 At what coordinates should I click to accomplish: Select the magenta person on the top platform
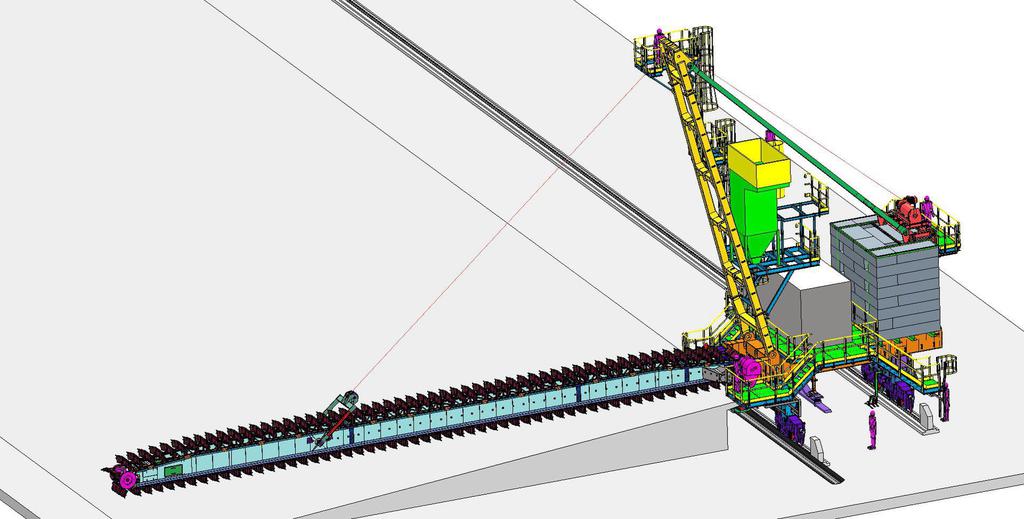pos(660,40)
